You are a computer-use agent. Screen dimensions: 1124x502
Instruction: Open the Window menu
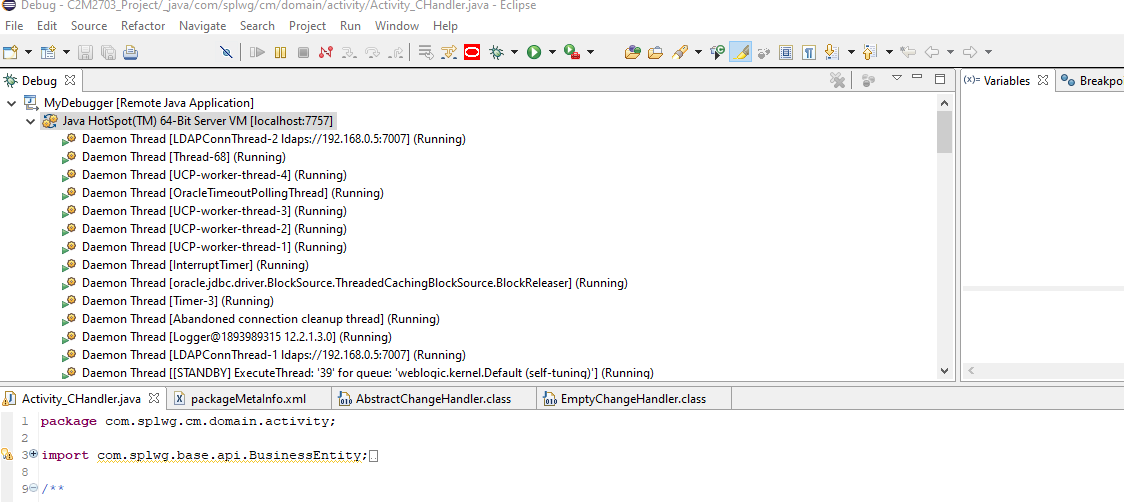[x=396, y=26]
